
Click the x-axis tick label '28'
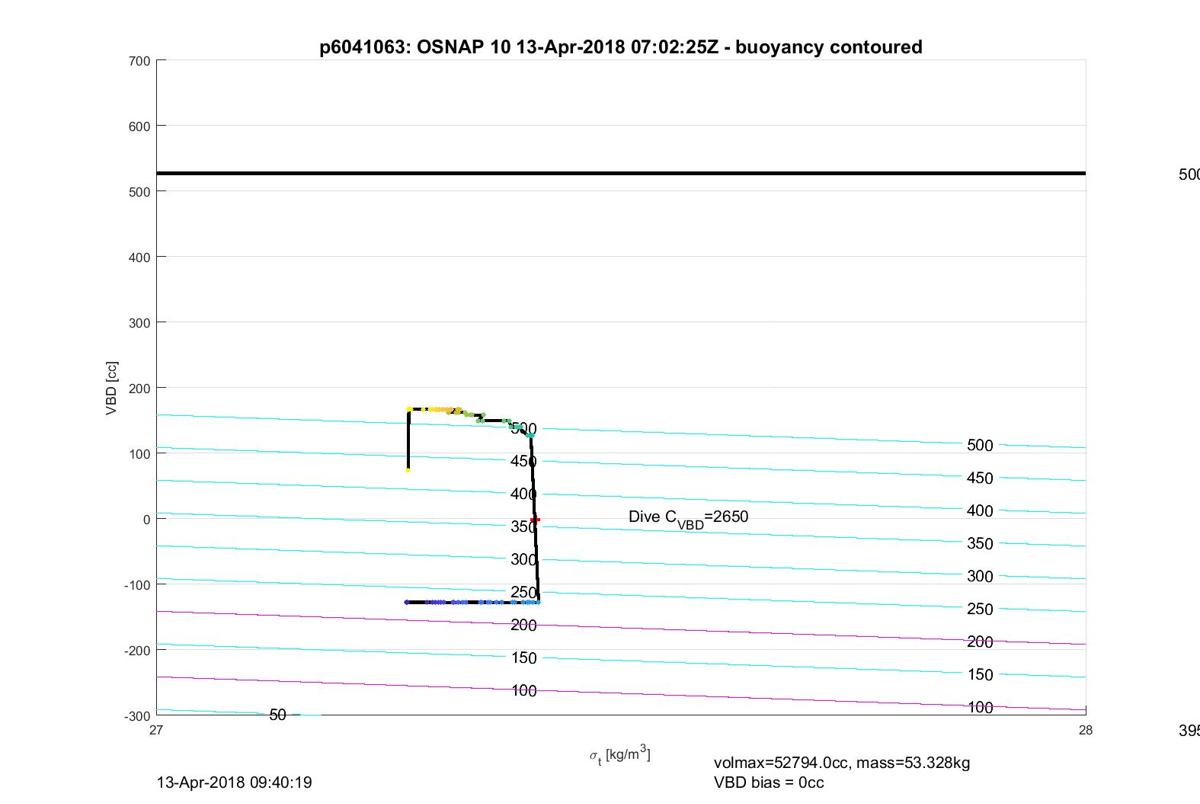pos(1086,730)
